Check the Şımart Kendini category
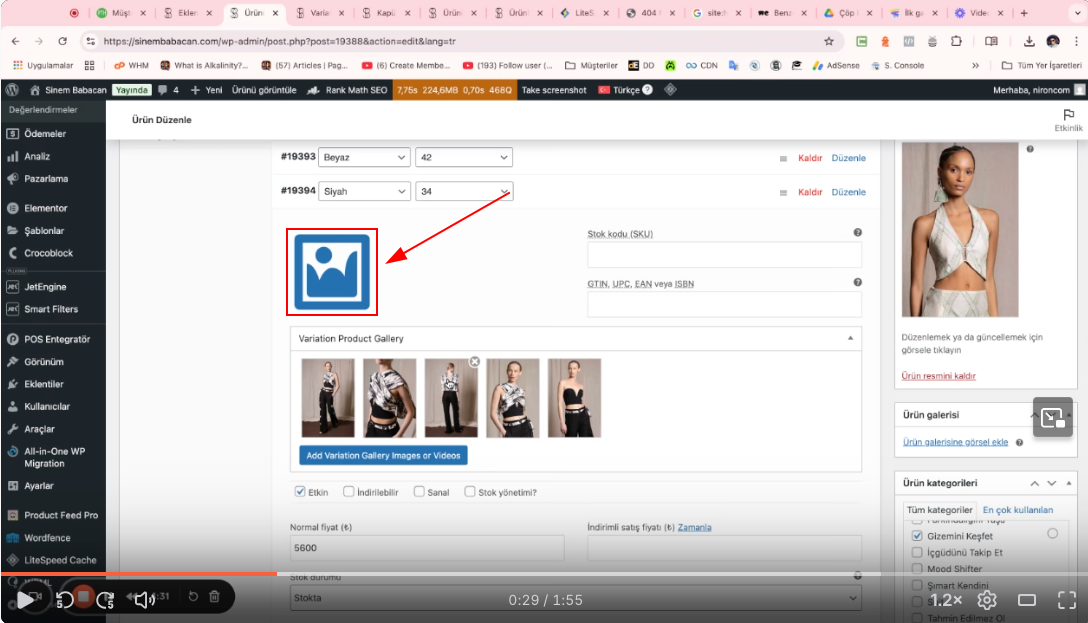Screen dimensions: 1088x623 (917, 586)
